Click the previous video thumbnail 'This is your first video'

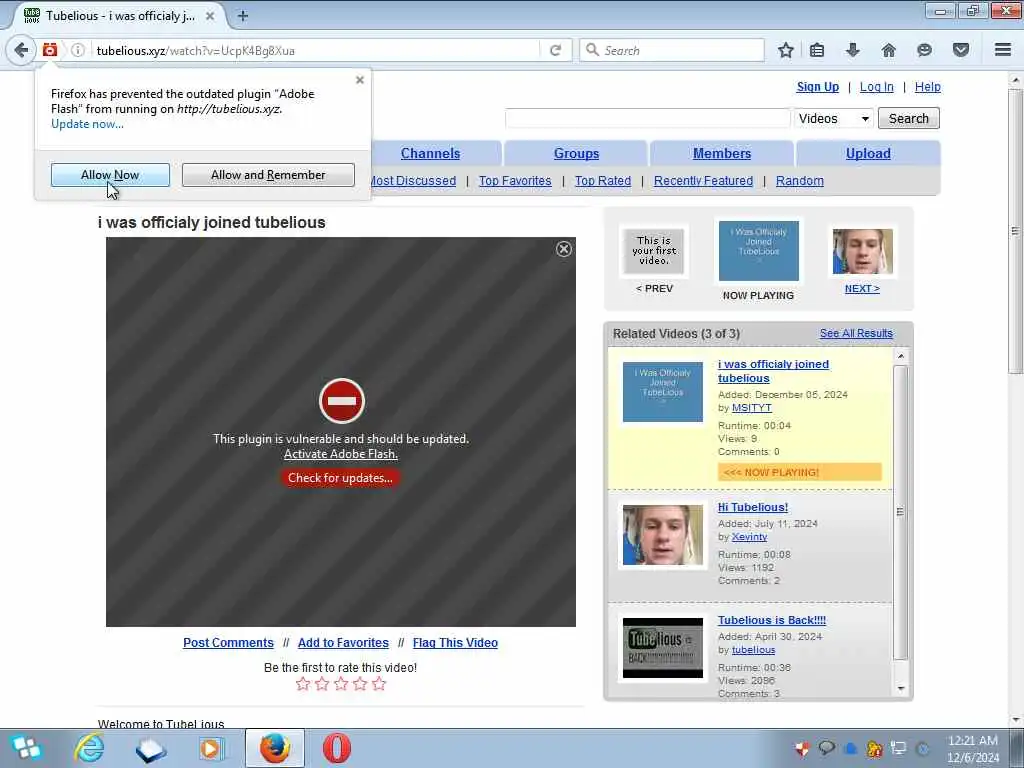pyautogui.click(x=654, y=251)
